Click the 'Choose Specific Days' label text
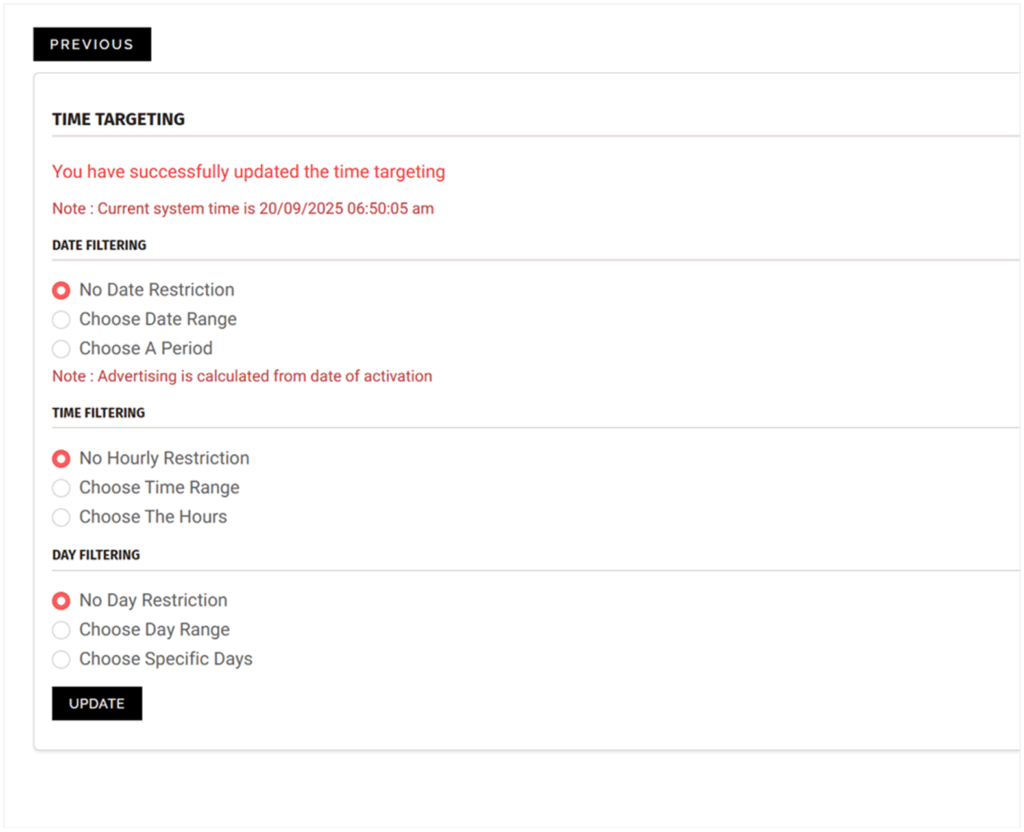This screenshot has height=832, width=1024. [166, 659]
